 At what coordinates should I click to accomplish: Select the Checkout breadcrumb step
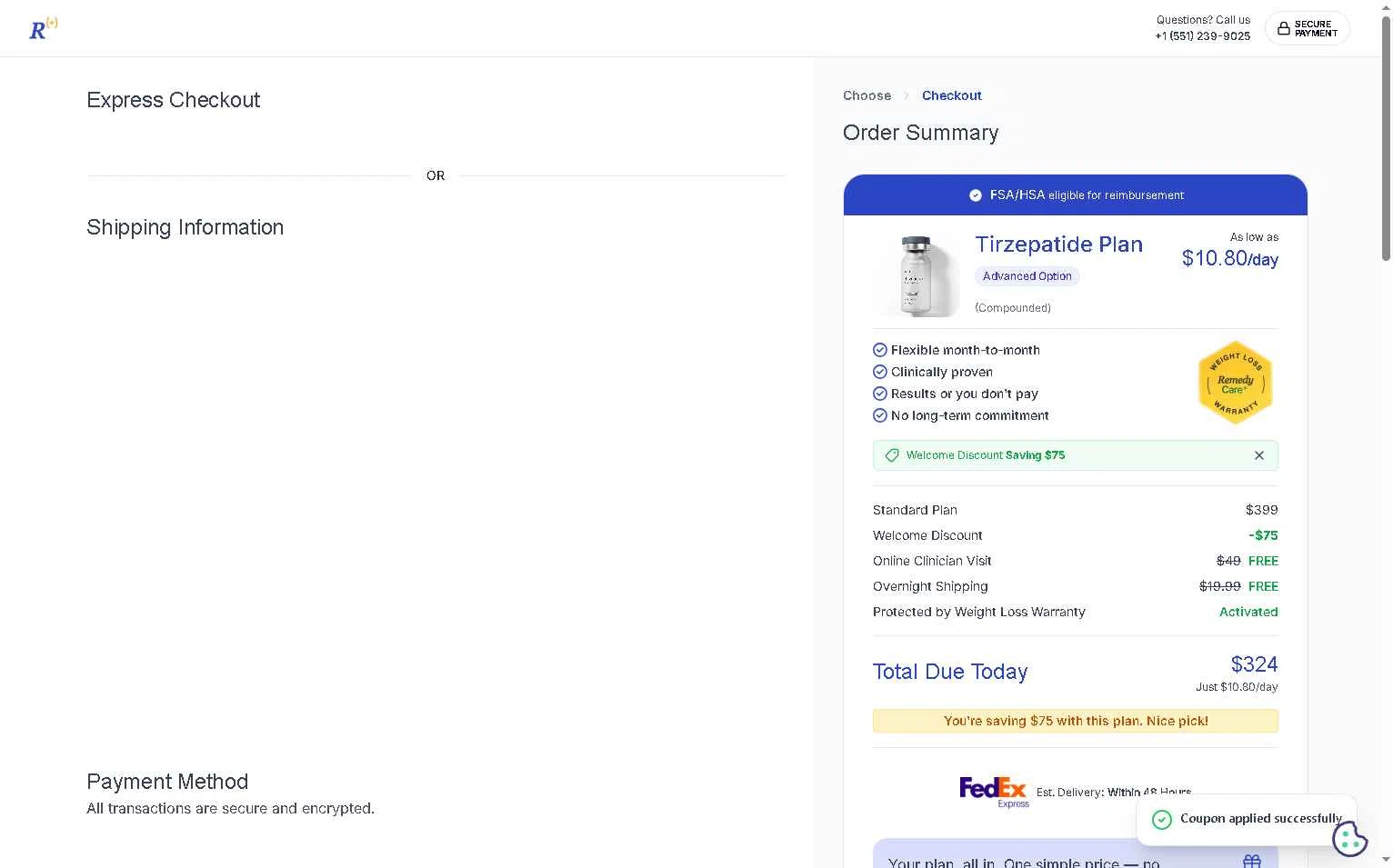951,95
